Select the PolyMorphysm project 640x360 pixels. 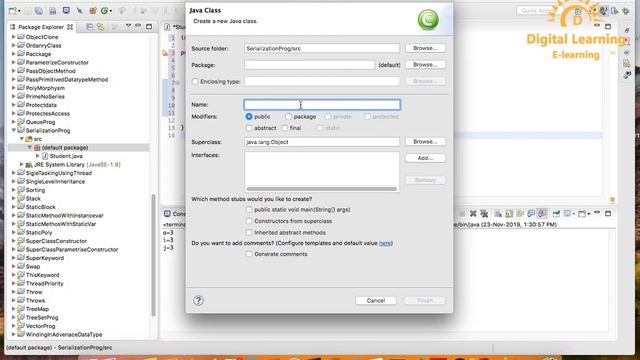[x=45, y=88]
